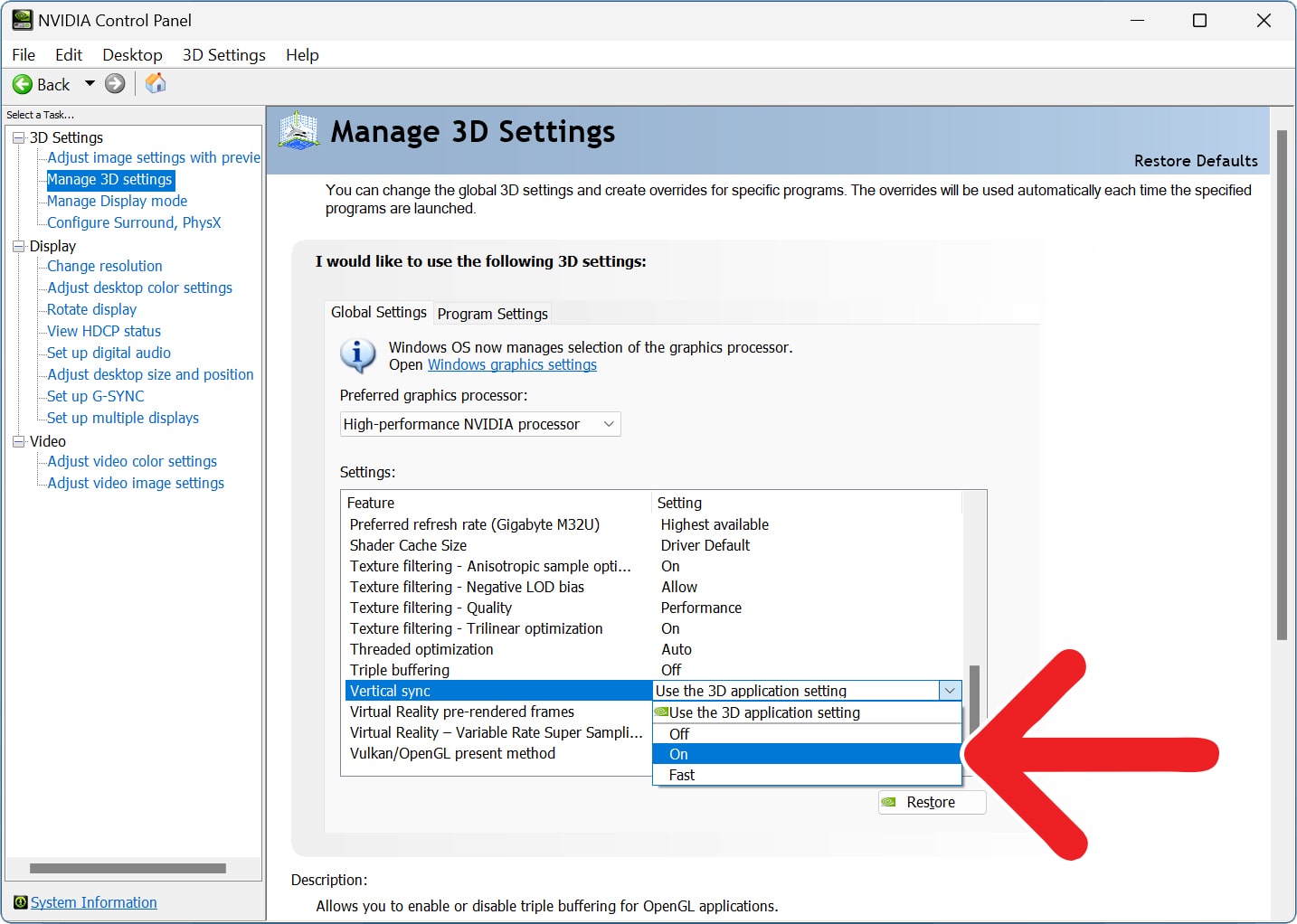
Task: Click the System Information icon
Action: pyautogui.click(x=21, y=902)
